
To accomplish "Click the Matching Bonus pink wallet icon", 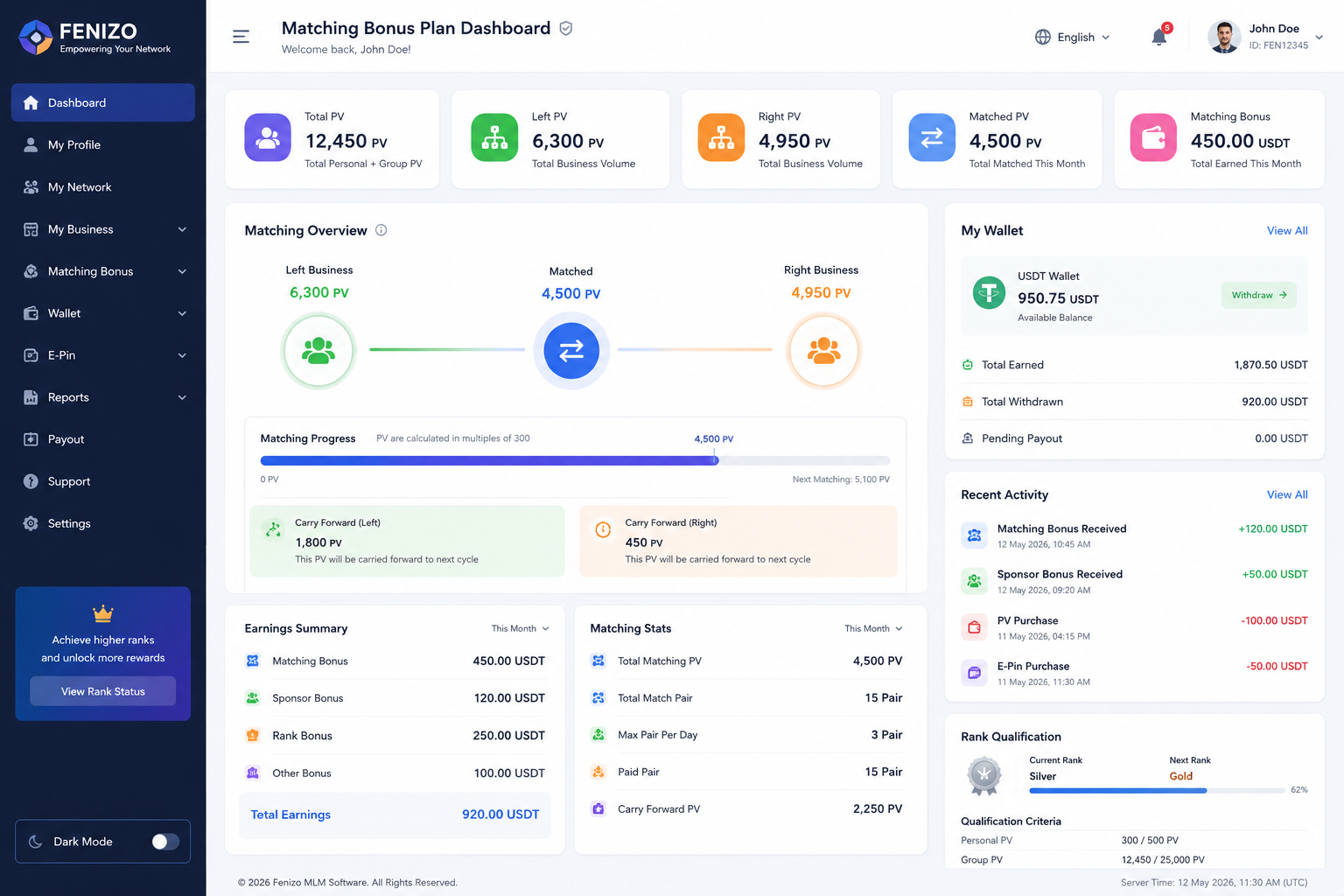I will pyautogui.click(x=1153, y=137).
